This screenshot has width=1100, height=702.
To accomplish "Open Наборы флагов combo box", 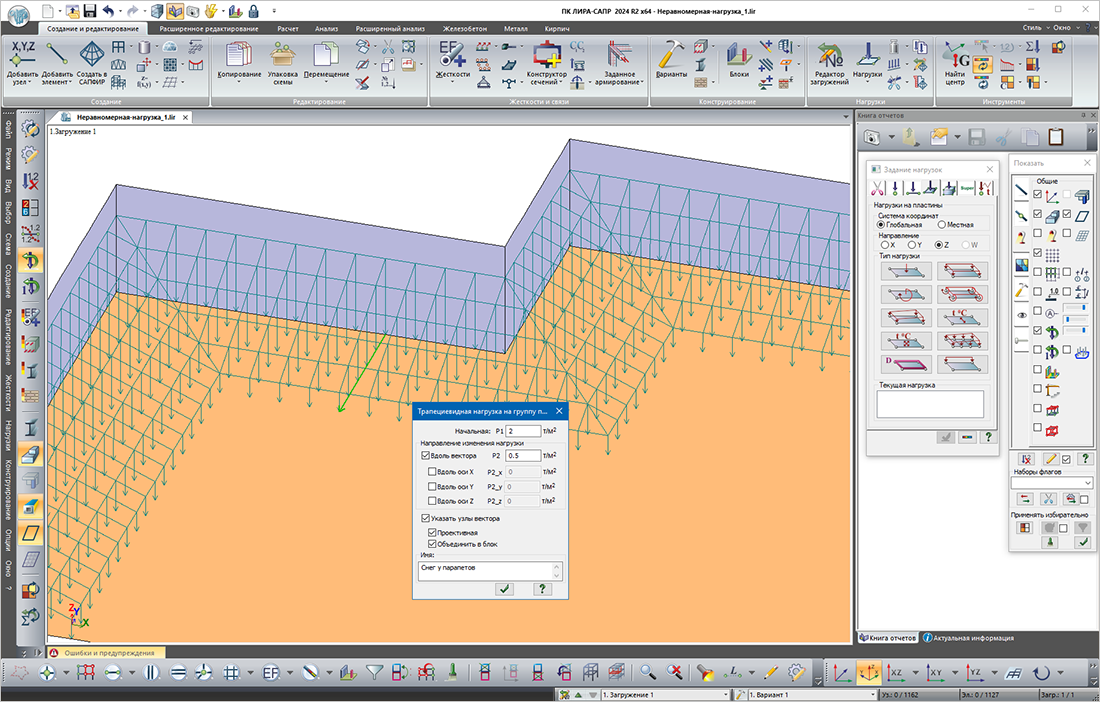I will click(x=1052, y=482).
